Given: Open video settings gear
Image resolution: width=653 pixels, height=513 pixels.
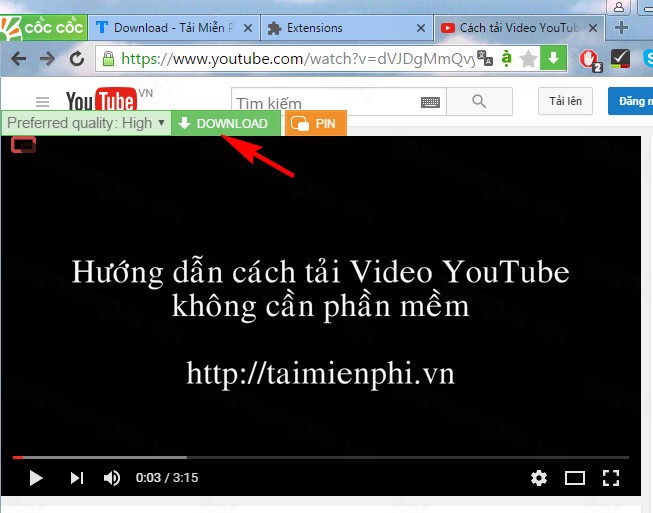Looking at the screenshot, I should coord(539,478).
